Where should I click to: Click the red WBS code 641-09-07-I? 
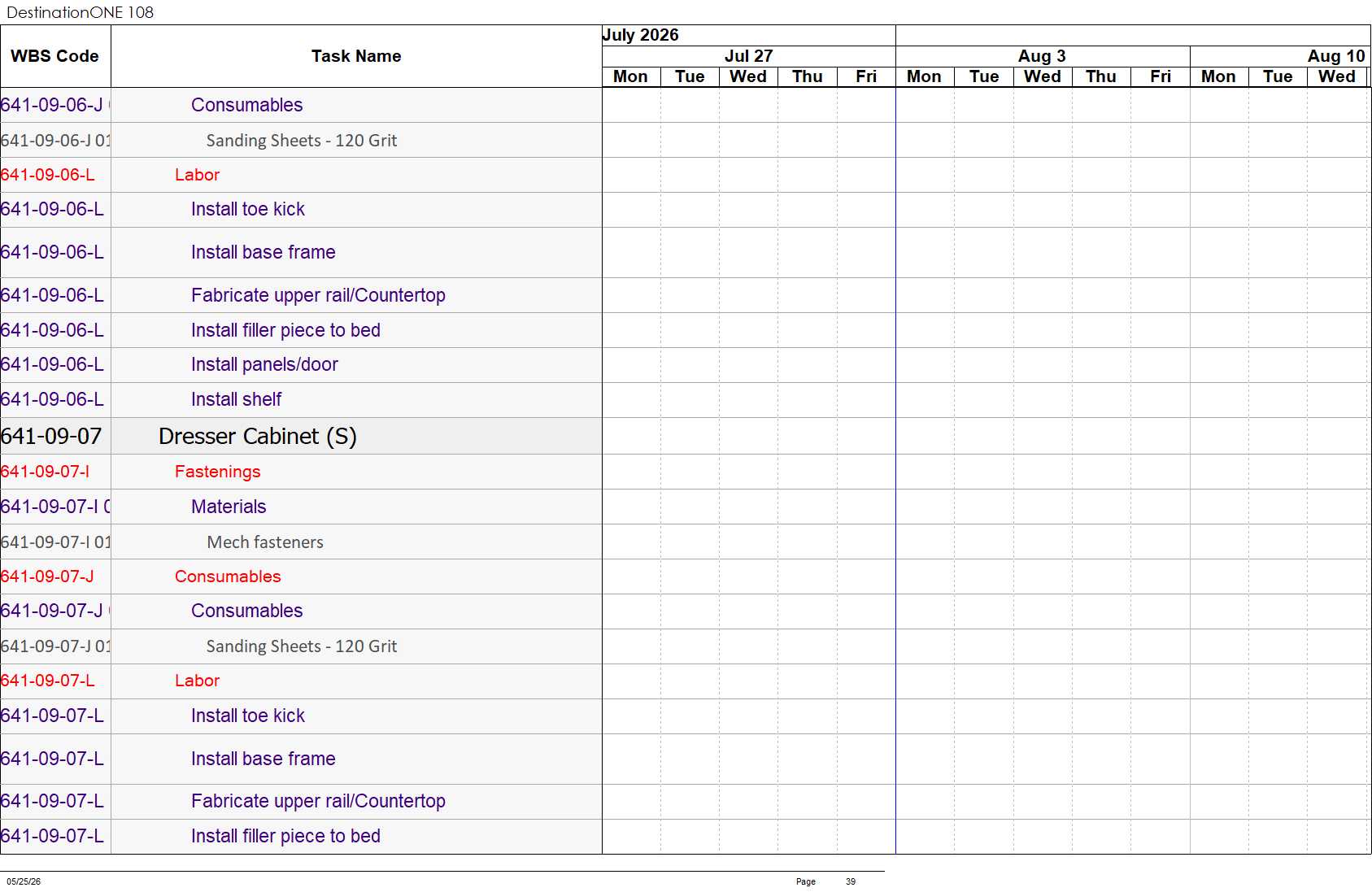tap(46, 472)
